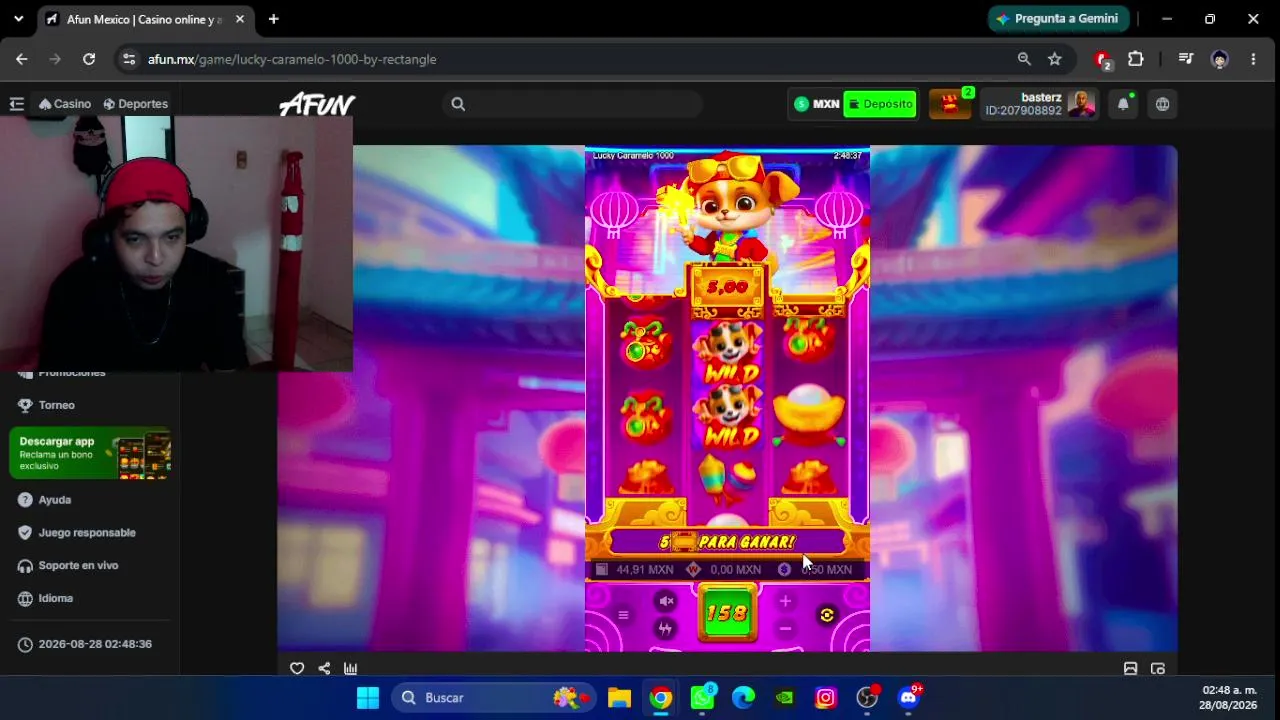The height and width of the screenshot is (720, 1280).
Task: Open the zoom magnifier icon in address bar
Action: (x=1024, y=59)
